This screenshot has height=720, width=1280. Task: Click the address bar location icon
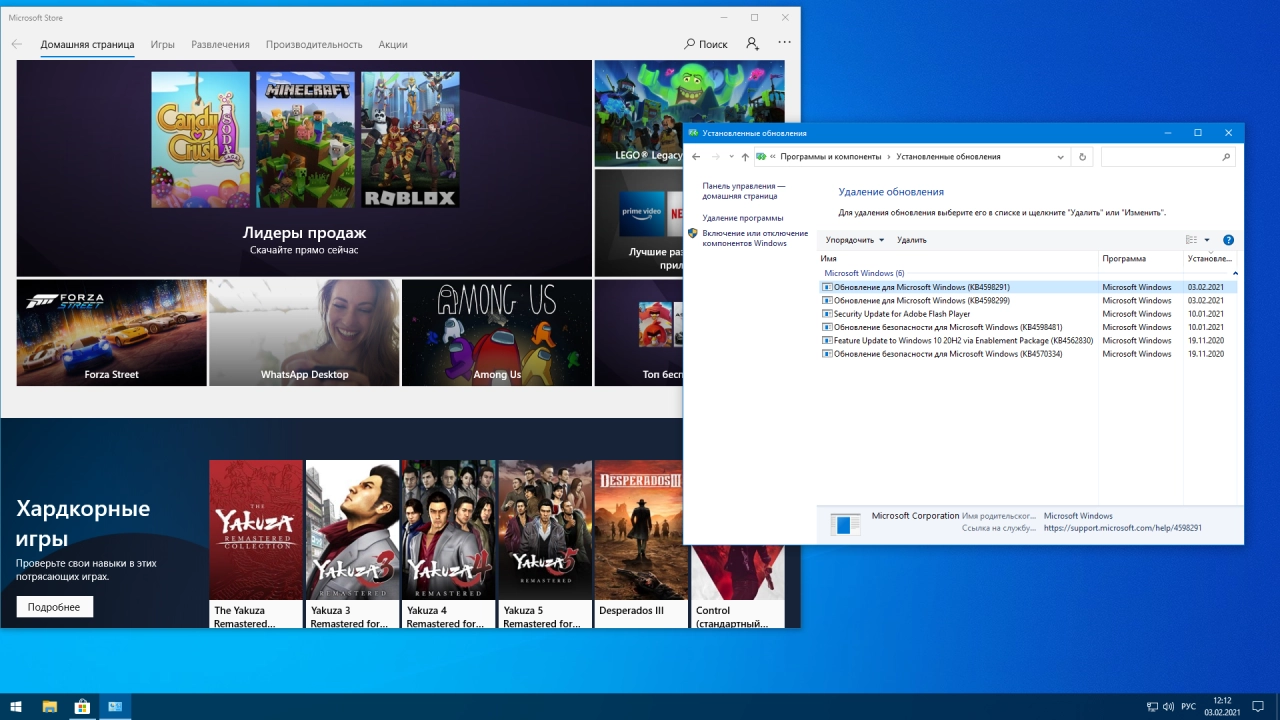[x=761, y=157]
